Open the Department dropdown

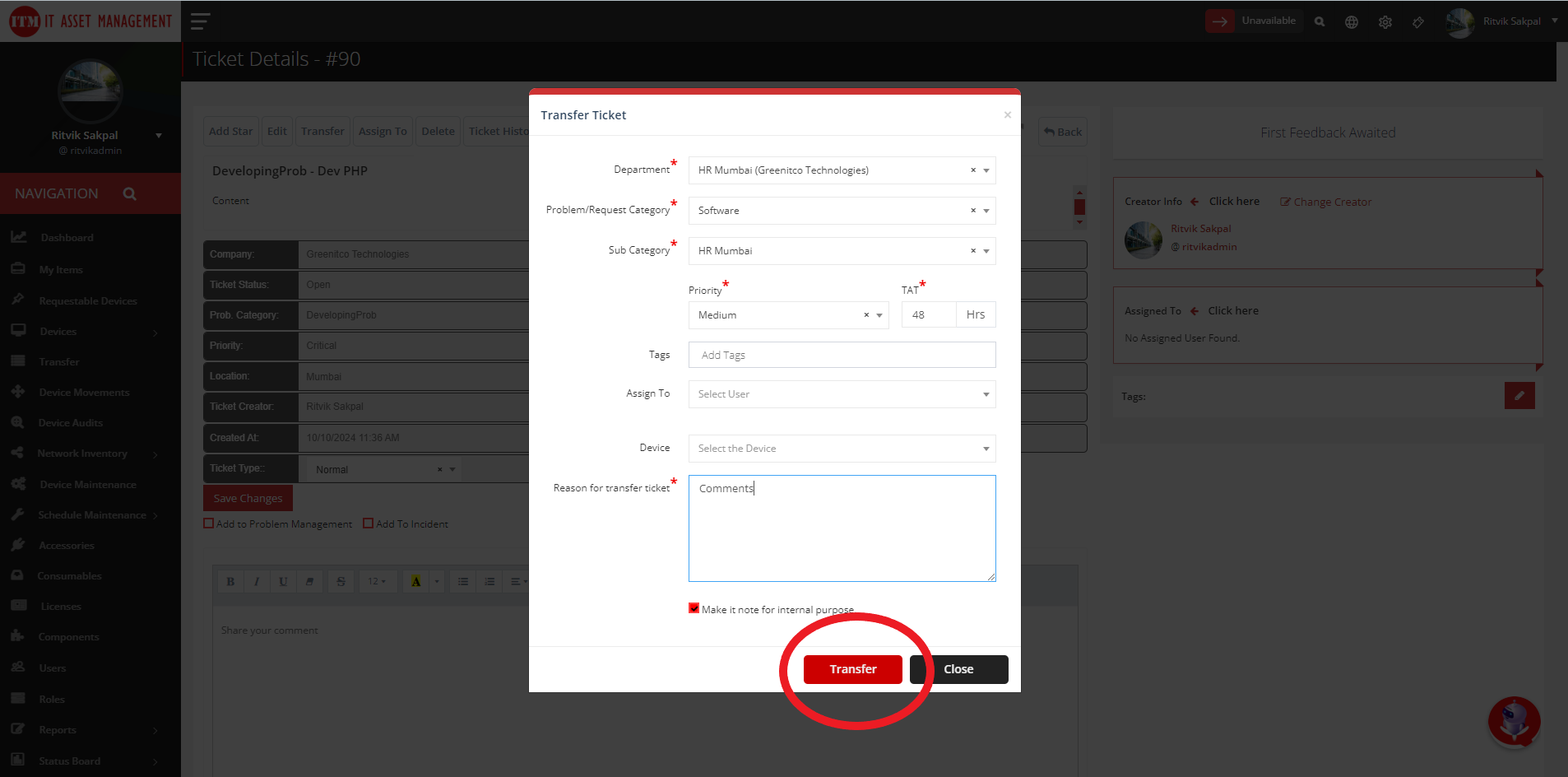coord(842,170)
